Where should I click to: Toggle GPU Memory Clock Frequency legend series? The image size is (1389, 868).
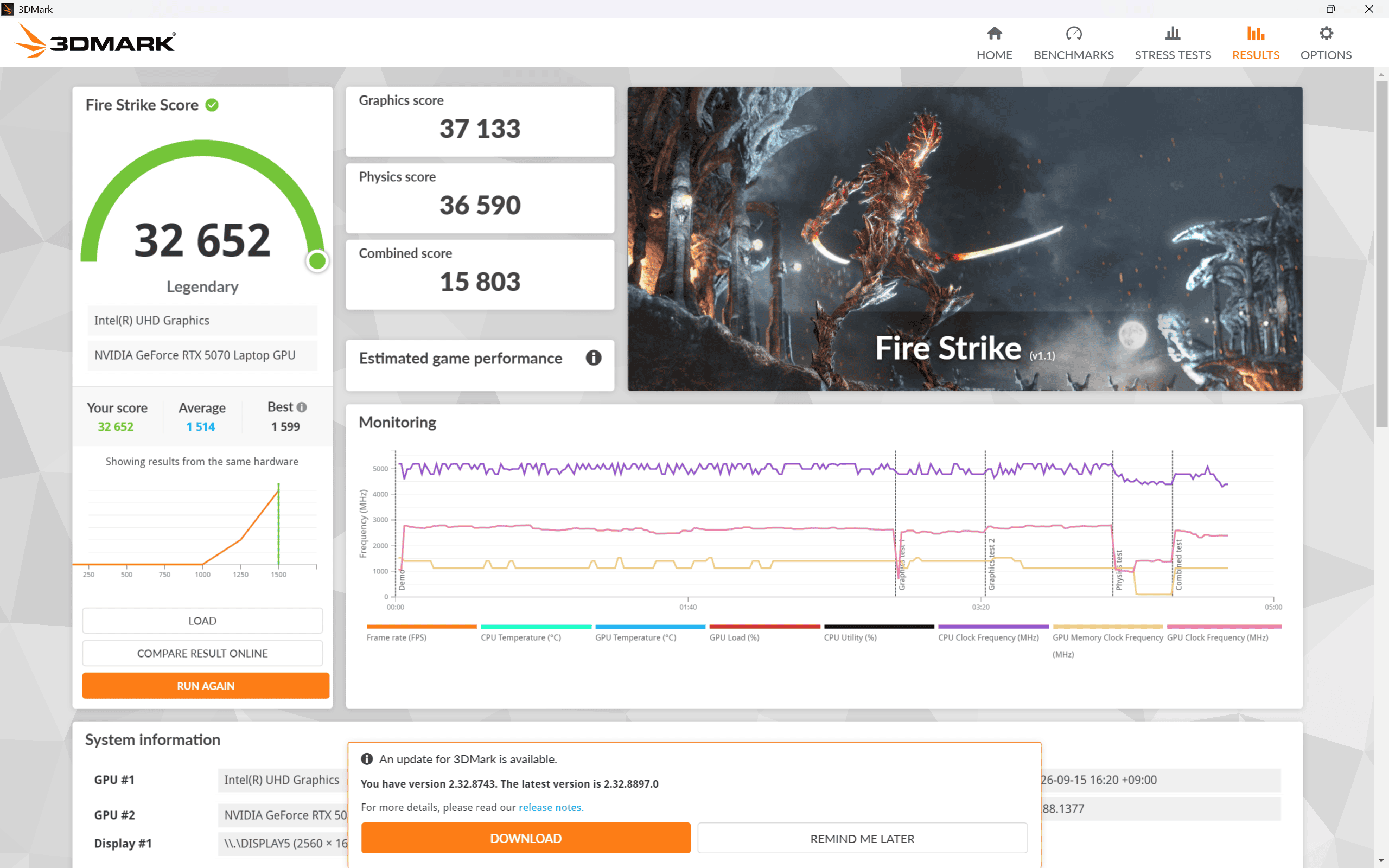click(x=1107, y=642)
